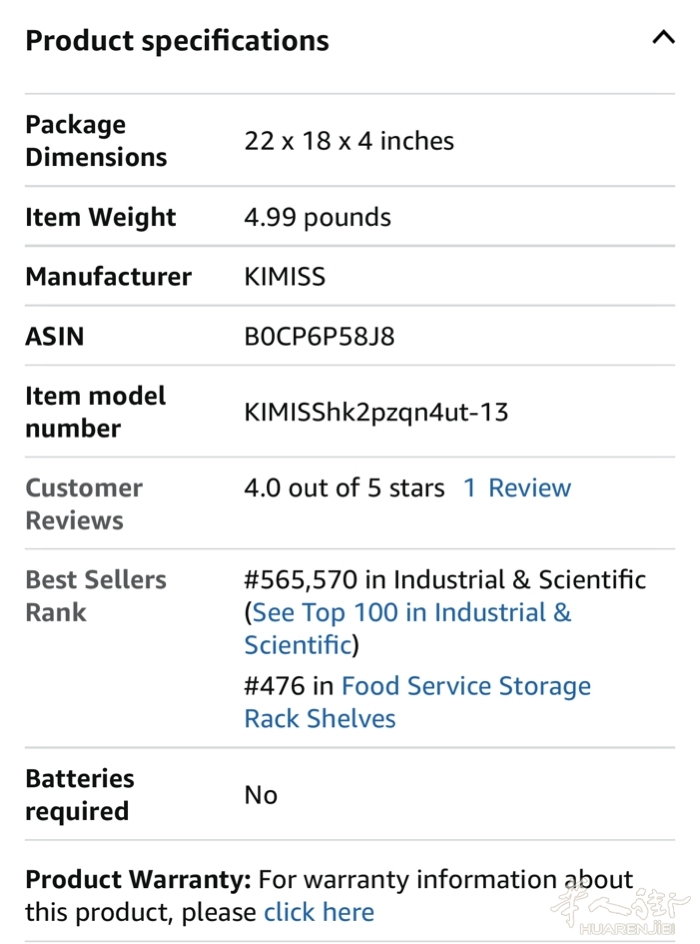Image resolution: width=700 pixels, height=944 pixels.
Task: Click the Product specifications heading
Action: point(177,41)
